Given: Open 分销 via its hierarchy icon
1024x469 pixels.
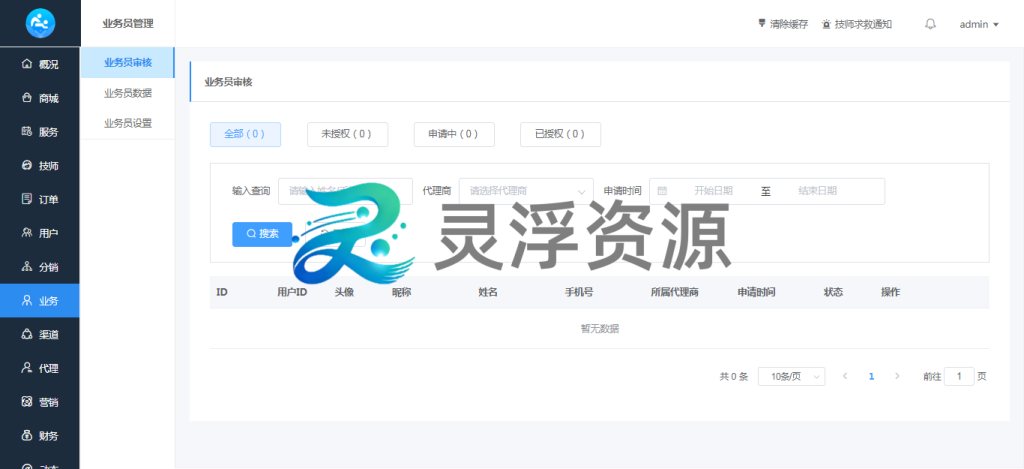Looking at the screenshot, I should click(27, 267).
